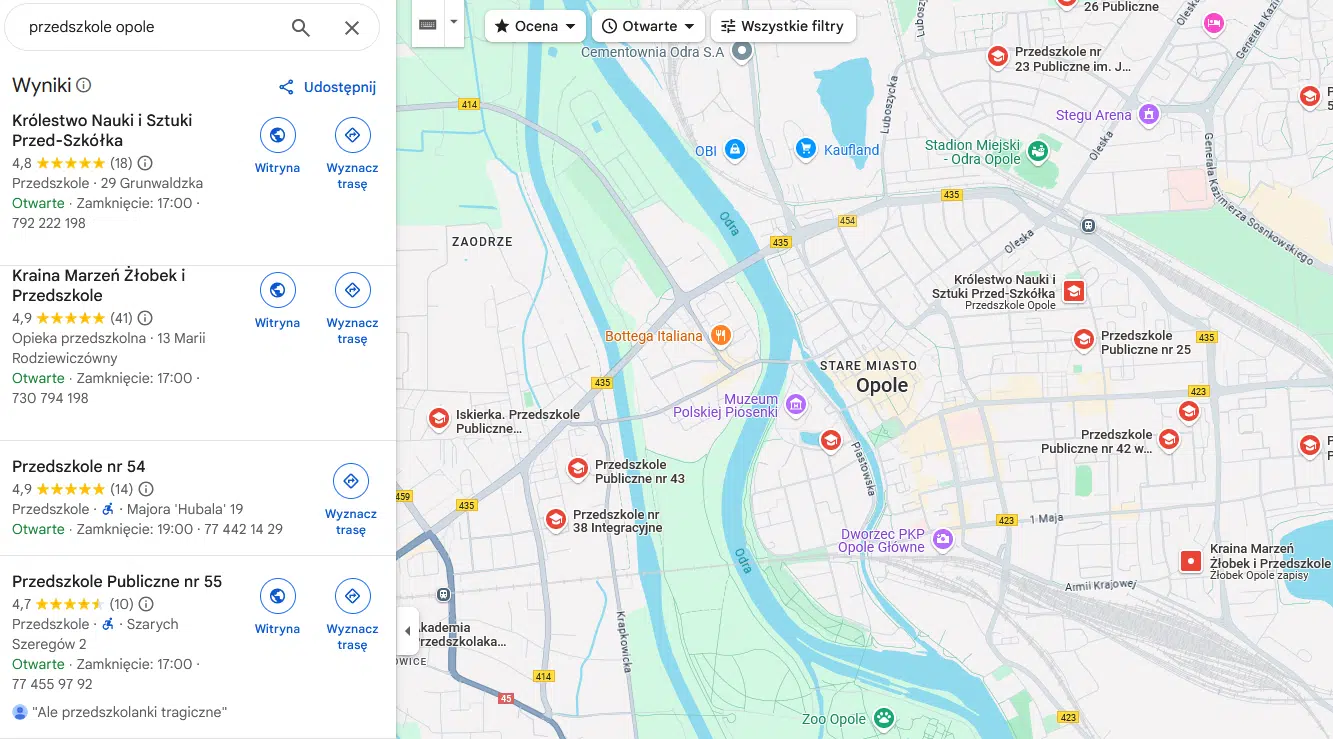Click Wyznacz trasę for Królestwo Nauki i Sztuki
Viewport: 1333px width, 739px height.
point(352,154)
